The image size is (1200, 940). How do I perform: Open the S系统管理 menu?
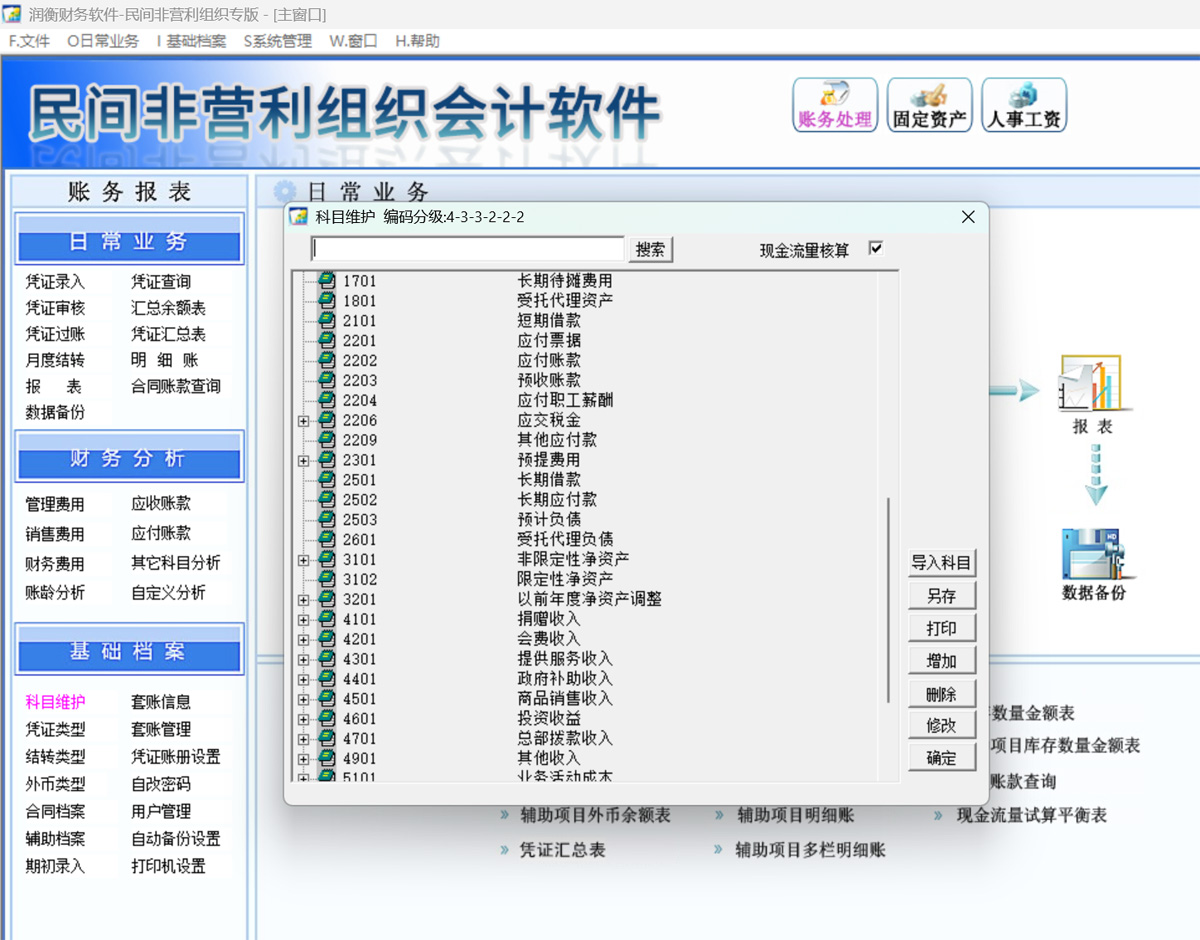click(x=277, y=41)
